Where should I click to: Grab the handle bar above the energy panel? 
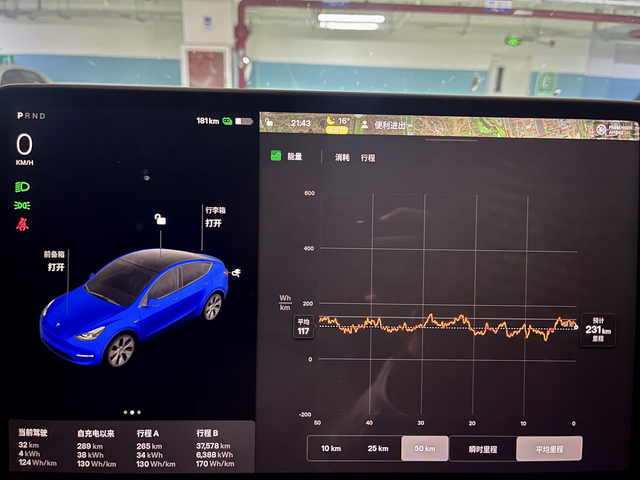click(x=451, y=140)
